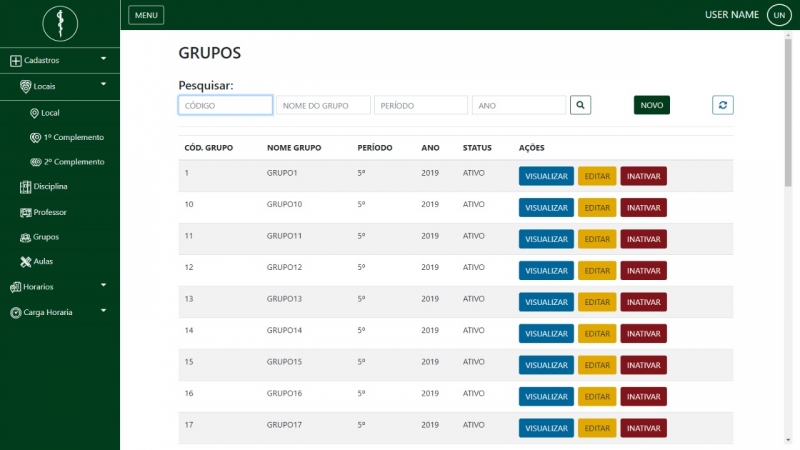Collapse the Cadastros section
800x450 pixels.
[59, 60]
